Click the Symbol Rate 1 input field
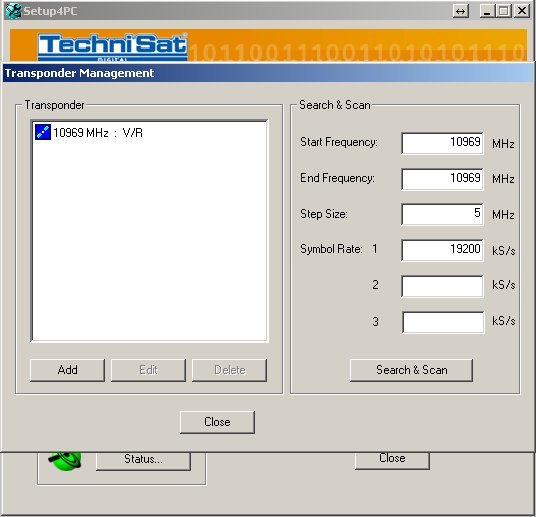The width and height of the screenshot is (536, 517). click(x=442, y=250)
